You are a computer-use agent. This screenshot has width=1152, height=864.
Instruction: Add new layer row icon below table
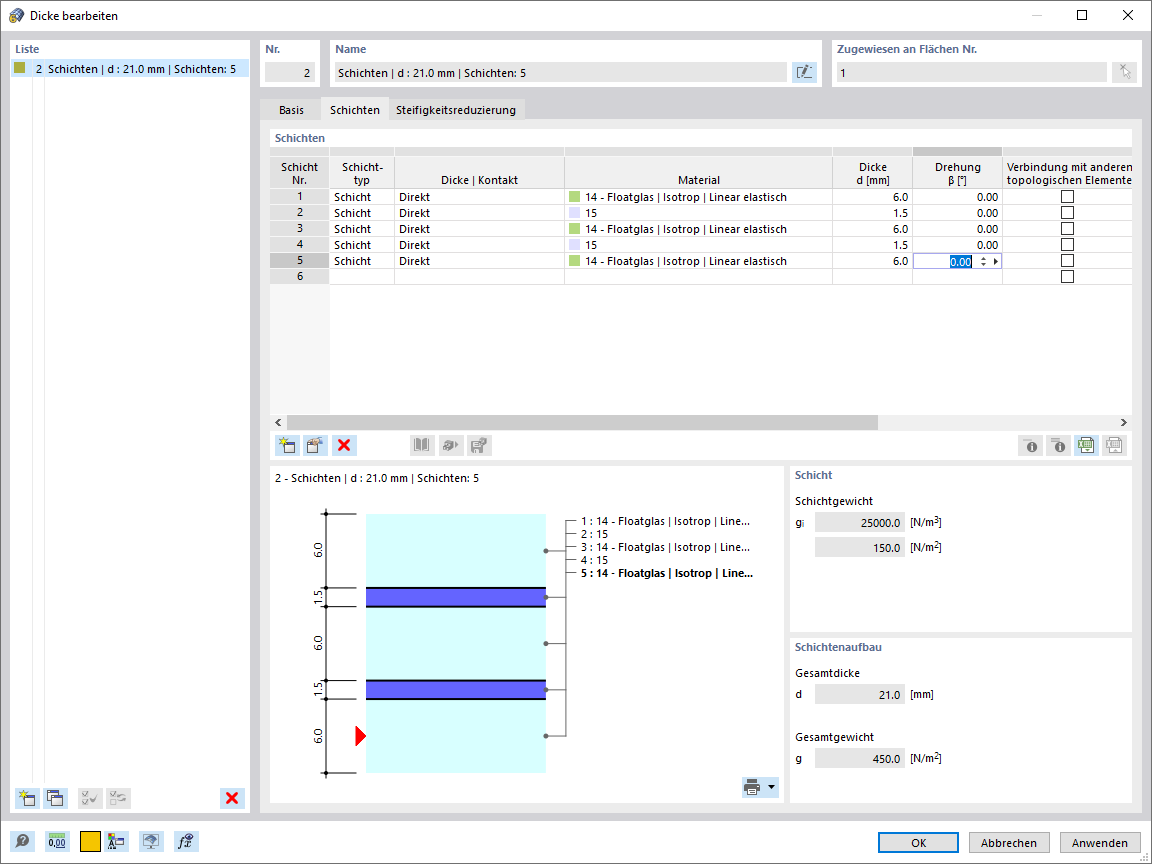pos(287,445)
